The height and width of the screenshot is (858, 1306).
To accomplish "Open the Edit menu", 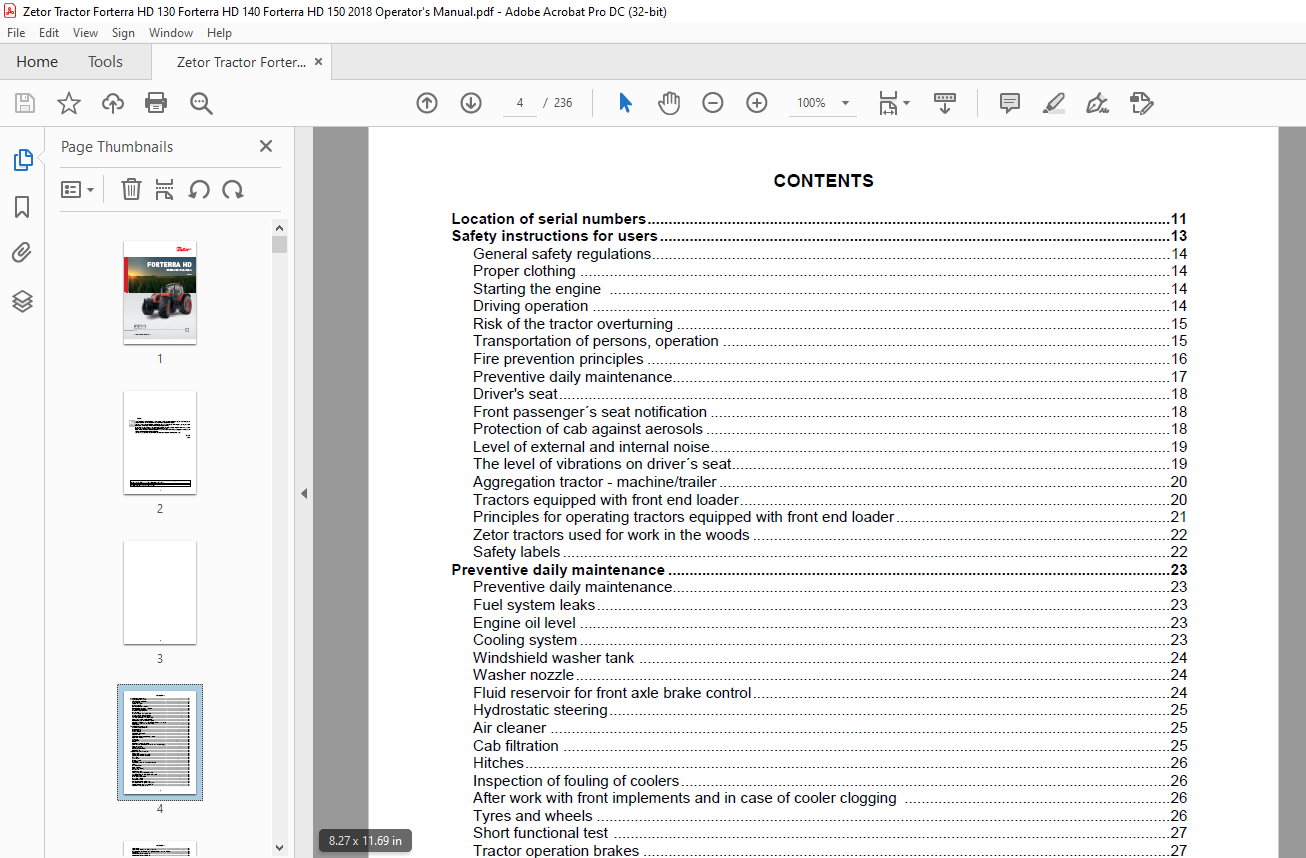I will pos(49,33).
